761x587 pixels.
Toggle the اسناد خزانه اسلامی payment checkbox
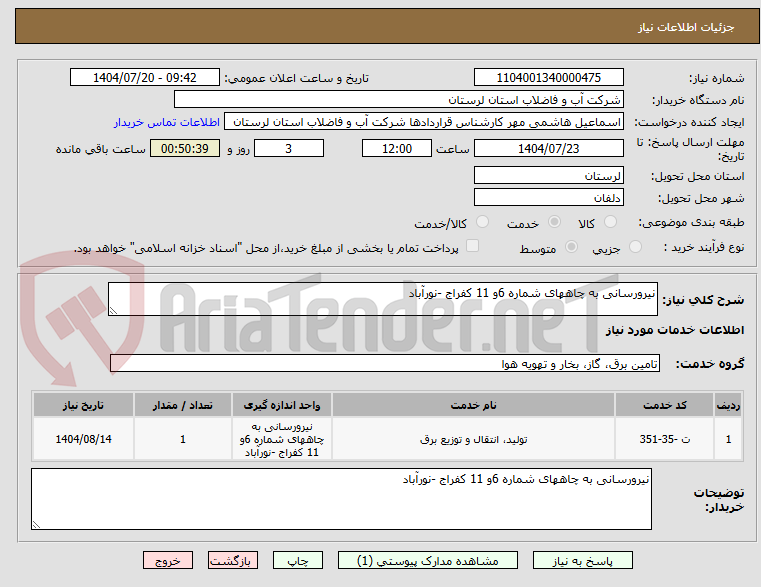point(472,246)
